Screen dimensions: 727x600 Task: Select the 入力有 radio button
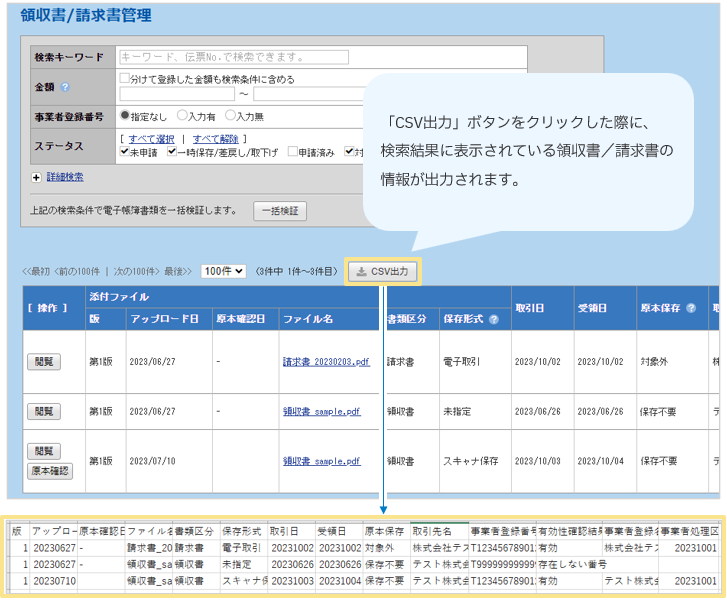coord(181,116)
